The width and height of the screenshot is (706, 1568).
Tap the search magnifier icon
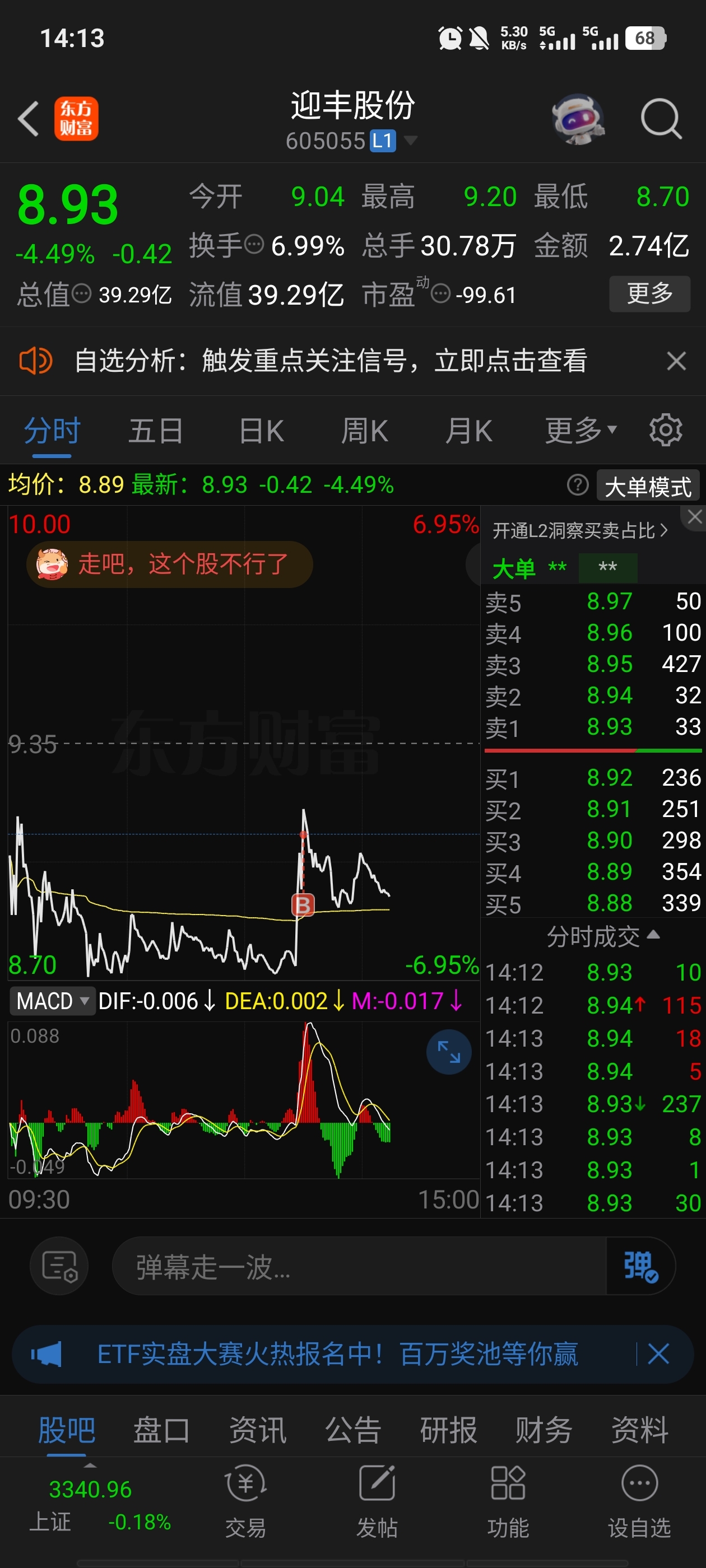pyautogui.click(x=661, y=119)
